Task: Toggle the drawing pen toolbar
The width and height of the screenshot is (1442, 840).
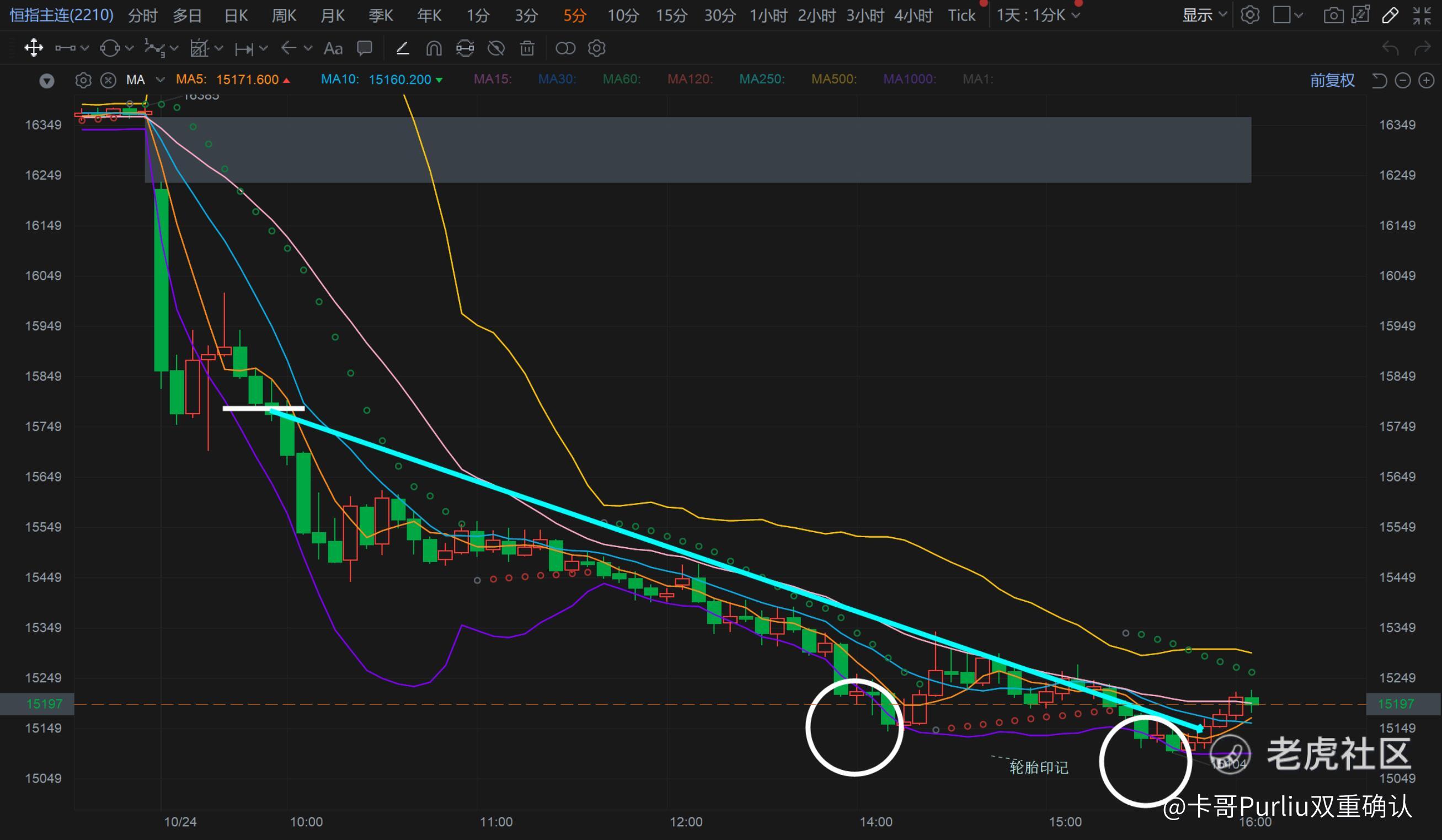Action: pos(1391,15)
